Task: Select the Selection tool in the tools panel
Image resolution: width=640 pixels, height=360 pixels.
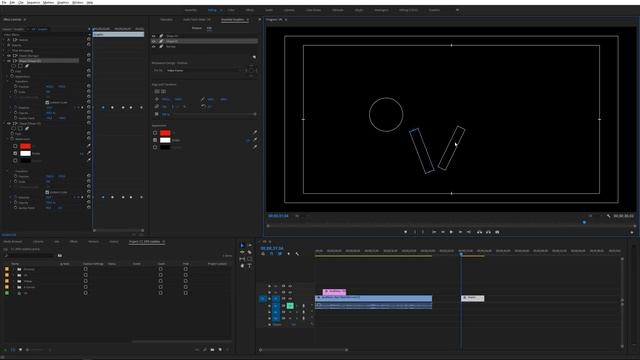Action: 242,245
